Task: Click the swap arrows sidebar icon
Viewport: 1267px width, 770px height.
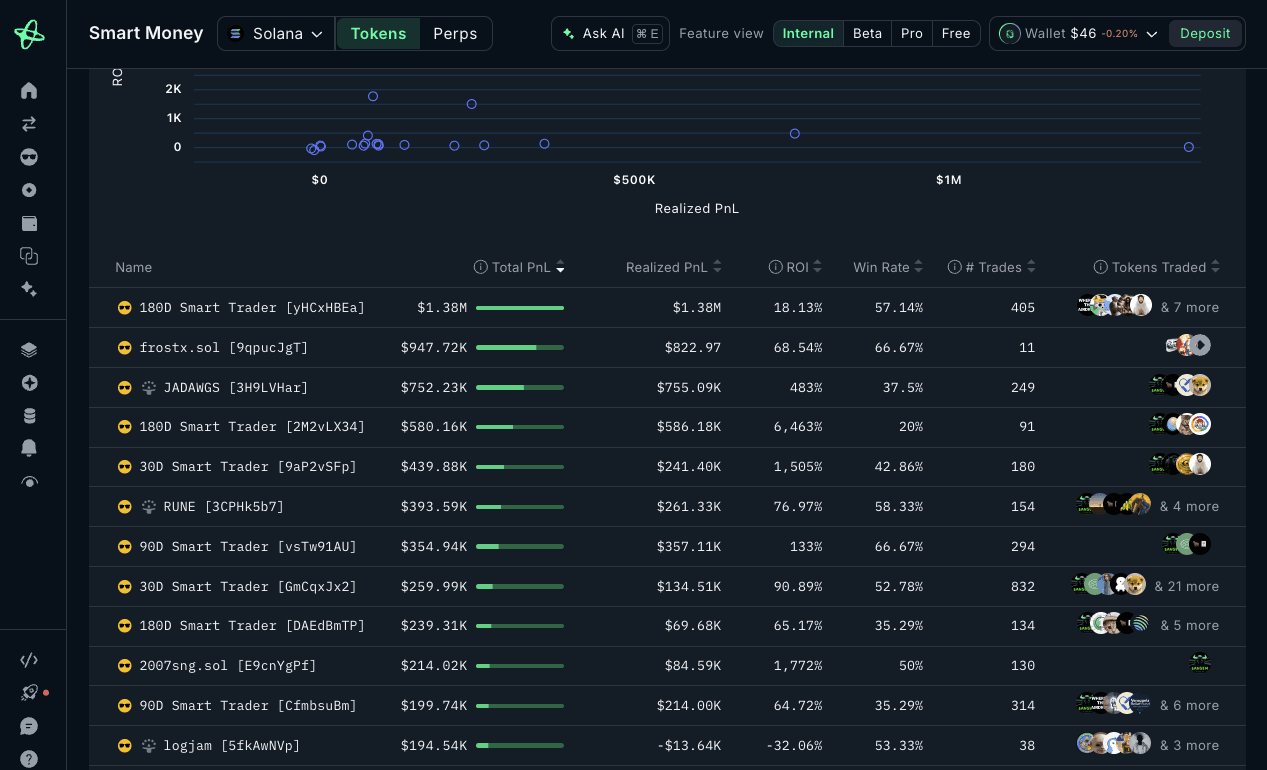Action: (x=29, y=124)
